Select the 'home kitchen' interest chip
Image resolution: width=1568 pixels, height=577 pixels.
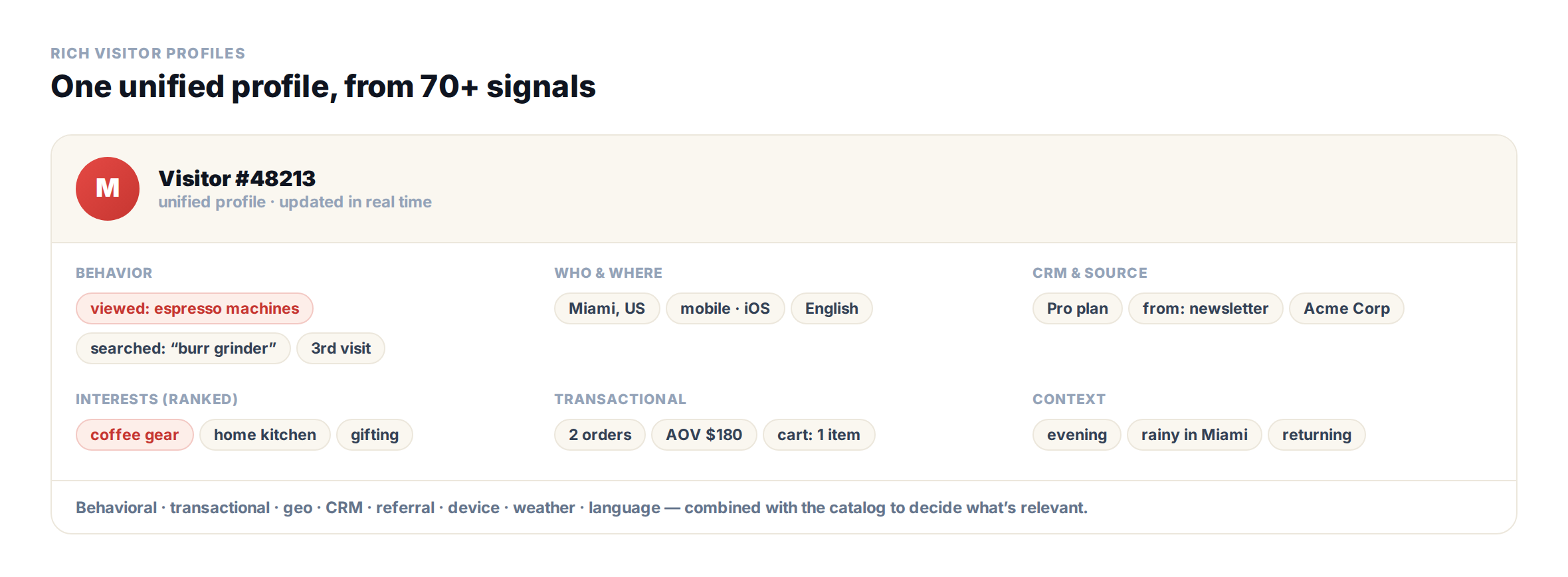click(265, 435)
